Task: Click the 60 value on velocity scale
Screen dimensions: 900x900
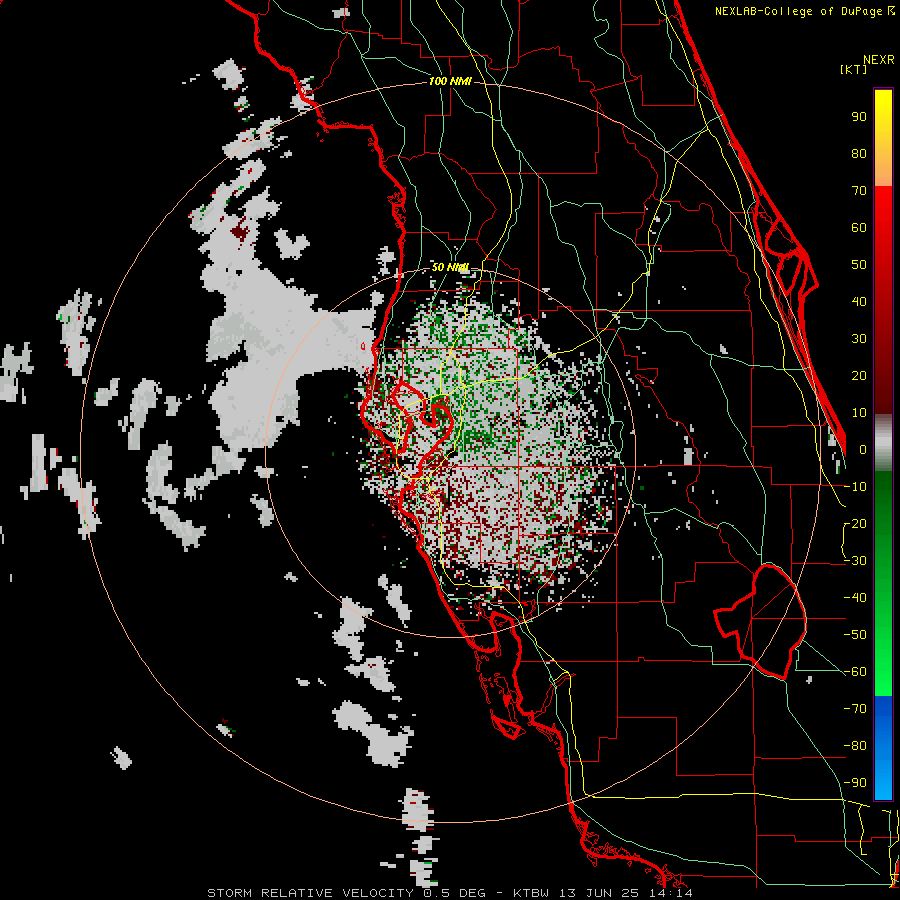Action: click(x=859, y=227)
